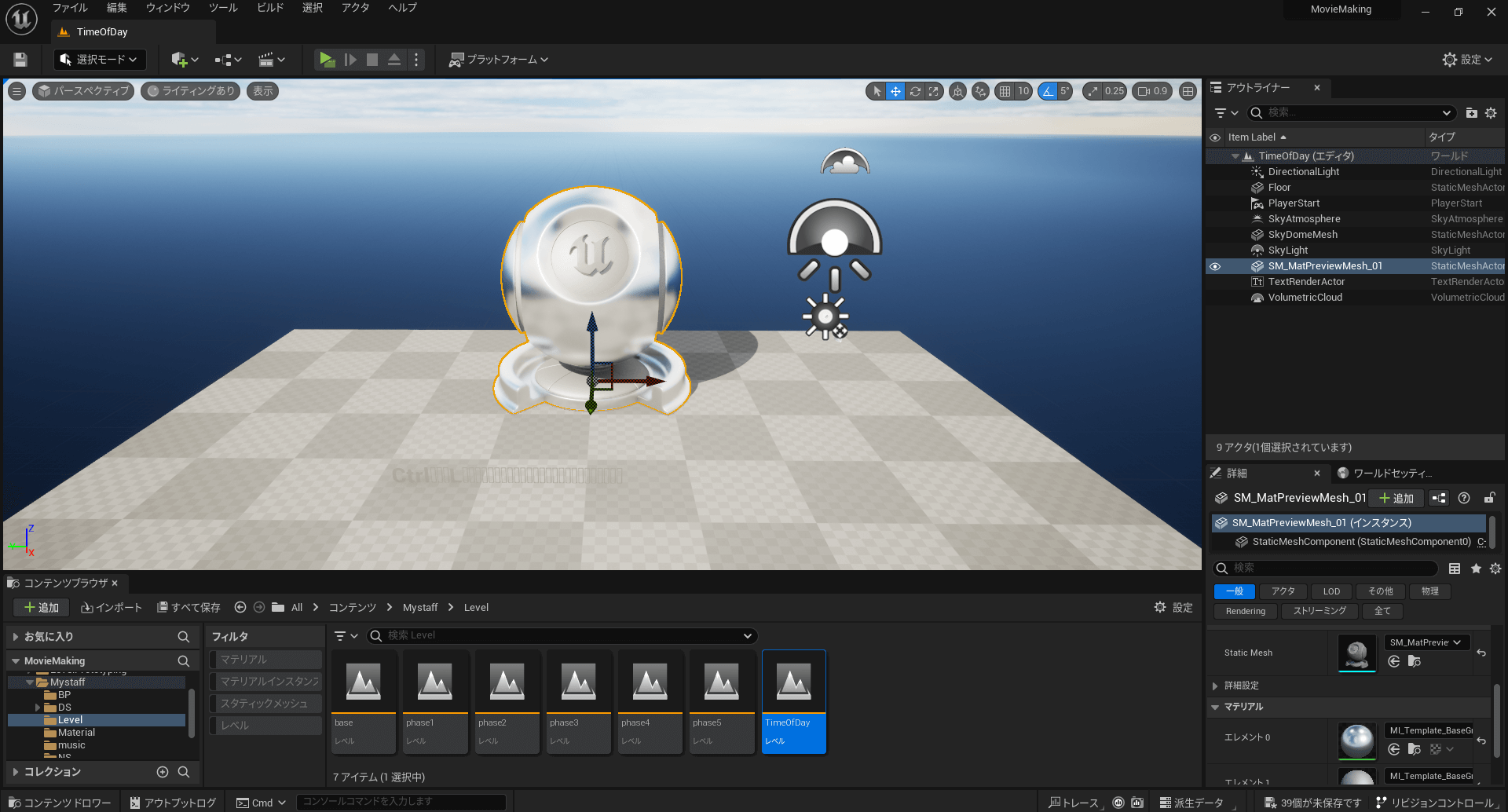The width and height of the screenshot is (1508, 812).
Task: Toggle the details panel lock icon
Action: (1489, 498)
